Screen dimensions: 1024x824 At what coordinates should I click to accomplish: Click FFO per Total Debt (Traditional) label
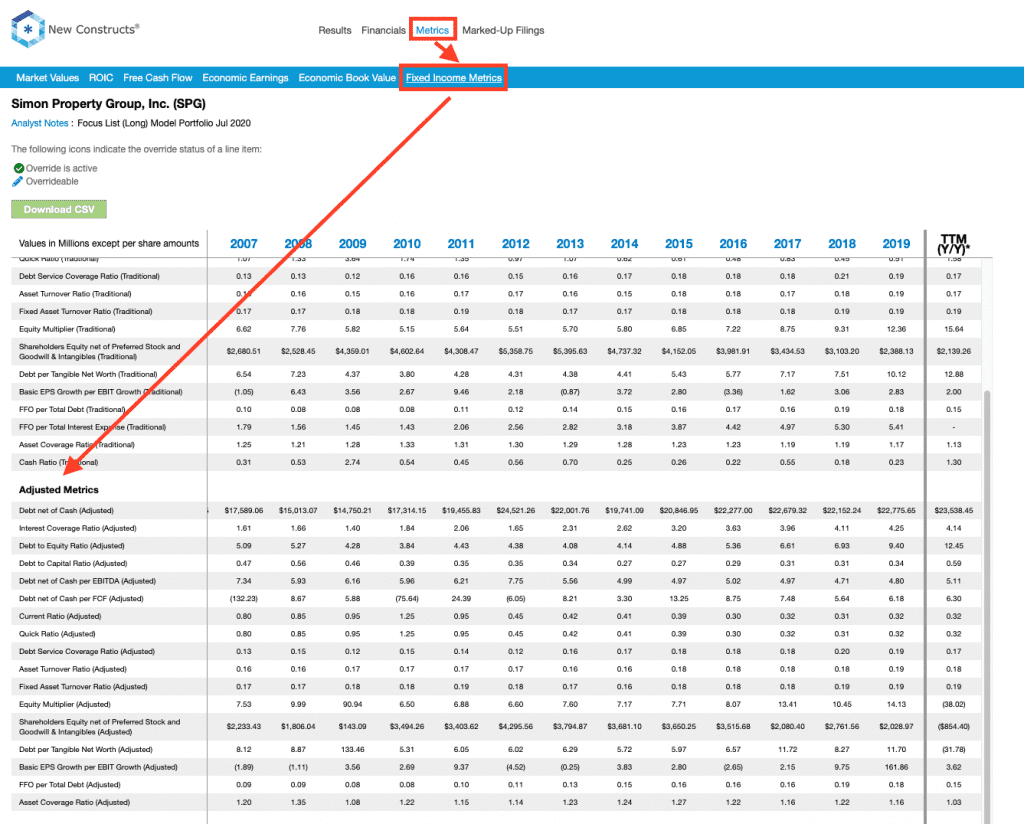[x=72, y=409]
